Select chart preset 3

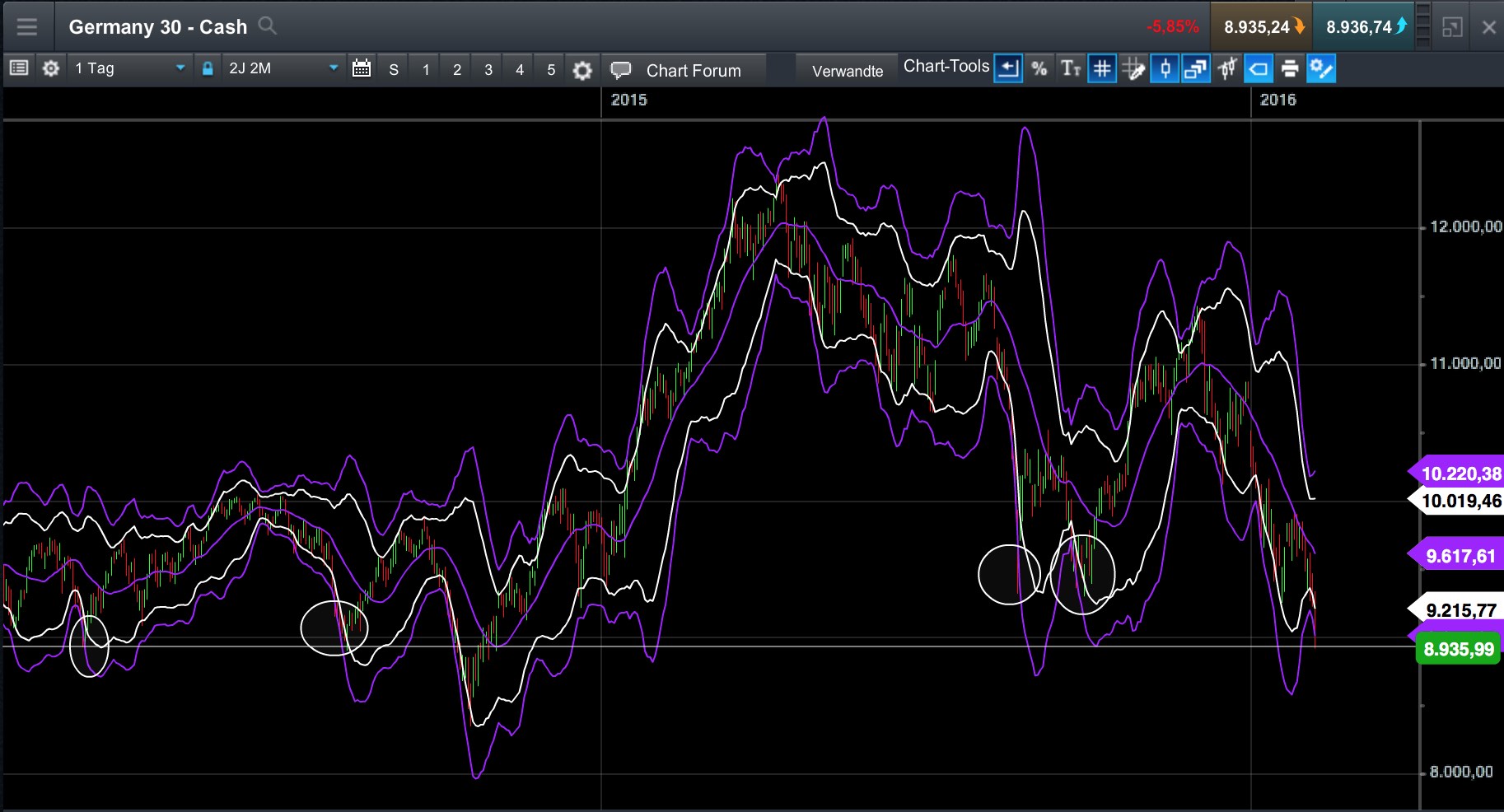(x=488, y=70)
